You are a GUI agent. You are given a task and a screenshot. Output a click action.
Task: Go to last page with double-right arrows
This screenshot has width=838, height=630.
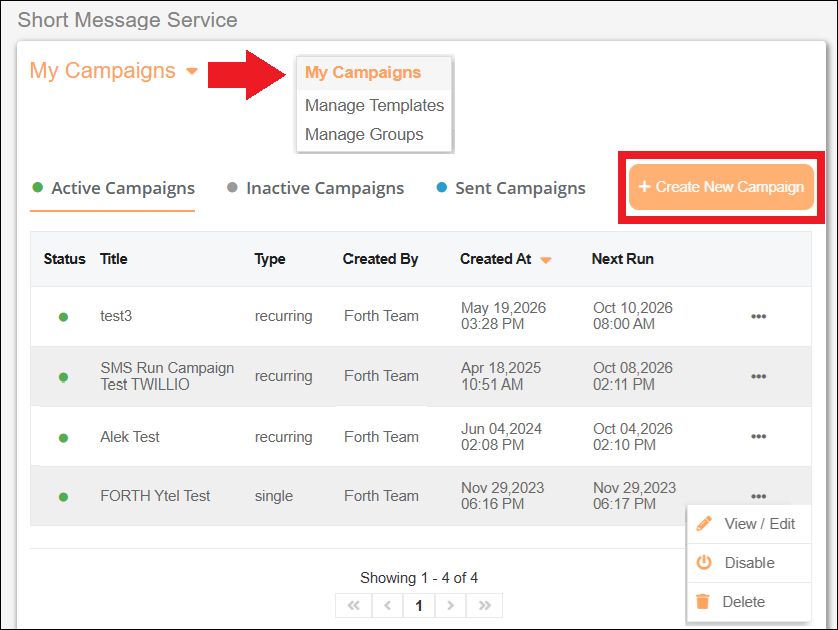point(485,605)
